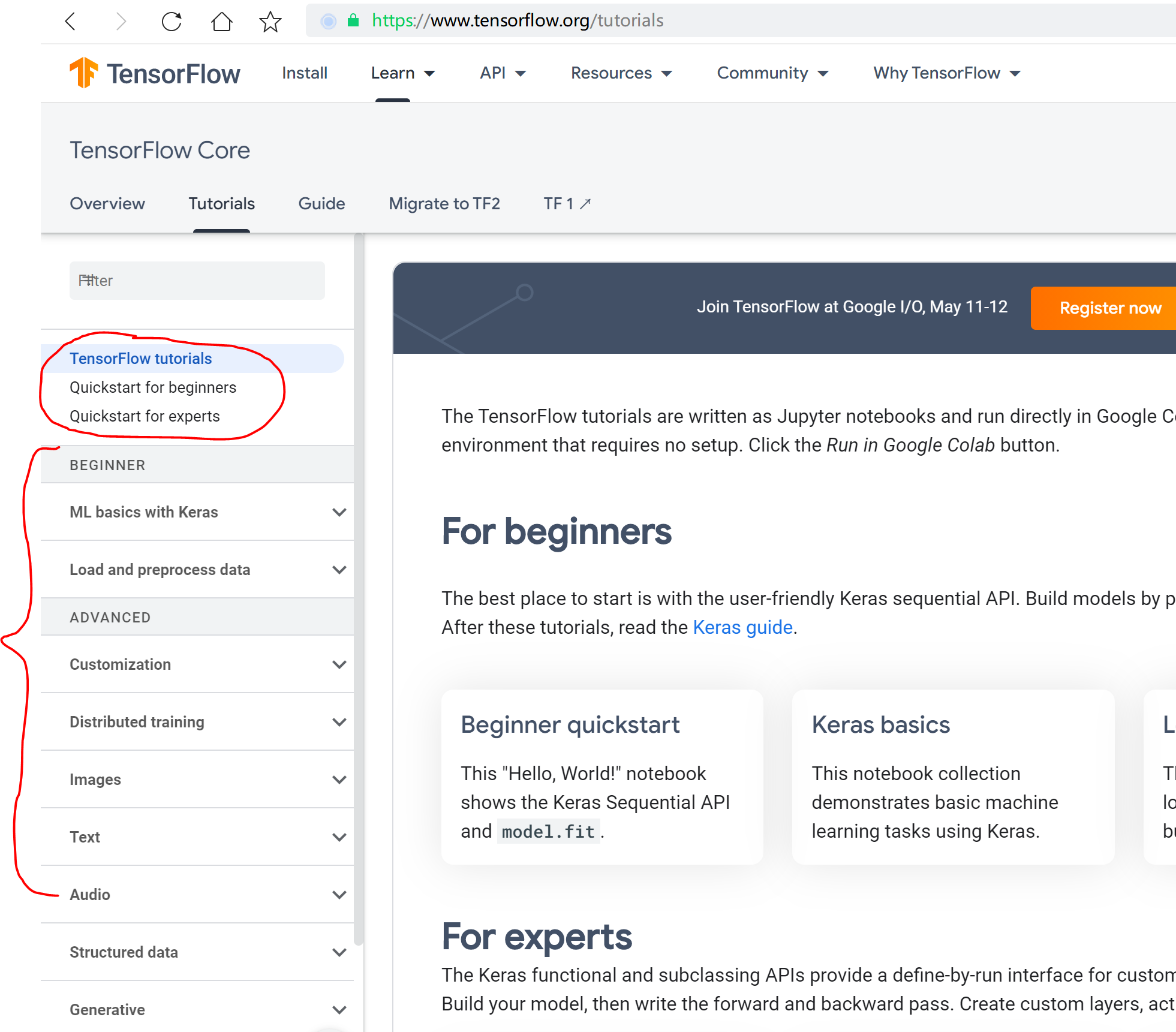Expand the Customization section
1176x1032 pixels.
[x=197, y=664]
